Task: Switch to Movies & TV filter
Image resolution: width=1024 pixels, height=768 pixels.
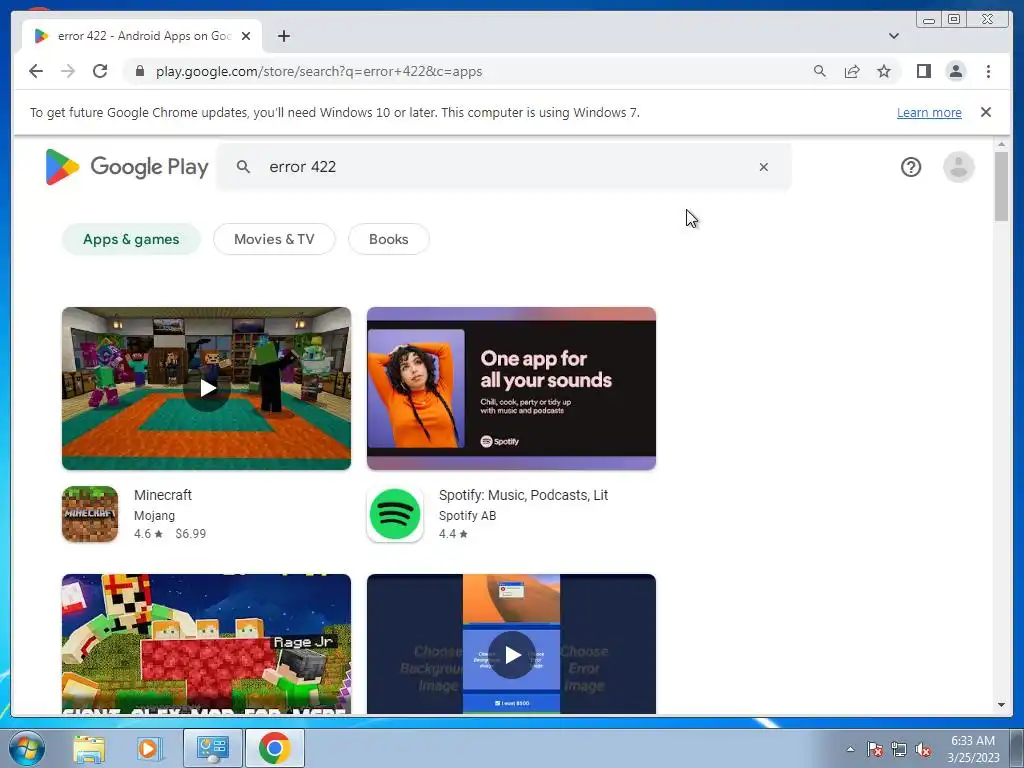Action: [x=274, y=239]
